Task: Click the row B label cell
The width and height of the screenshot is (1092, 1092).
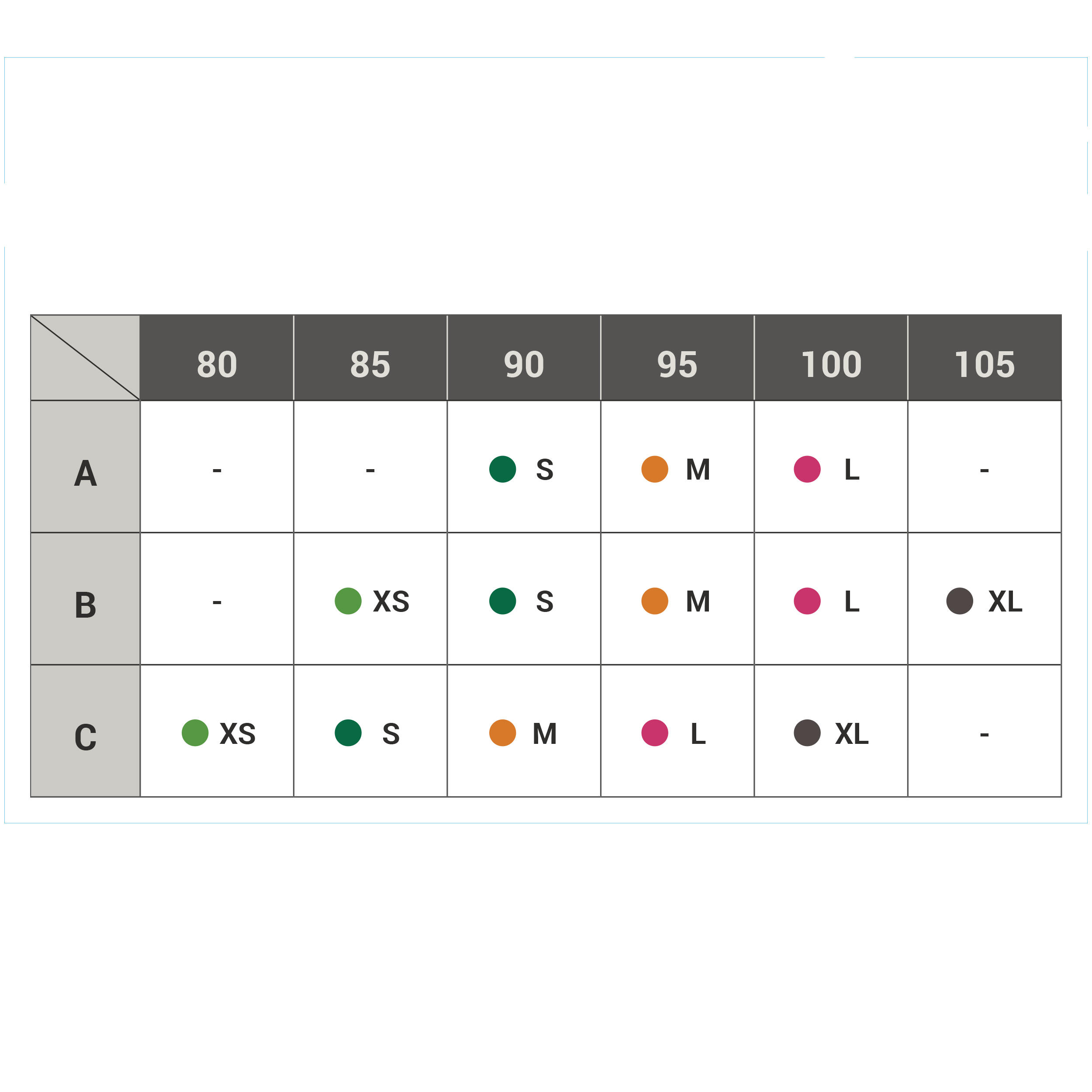Action: (85, 604)
